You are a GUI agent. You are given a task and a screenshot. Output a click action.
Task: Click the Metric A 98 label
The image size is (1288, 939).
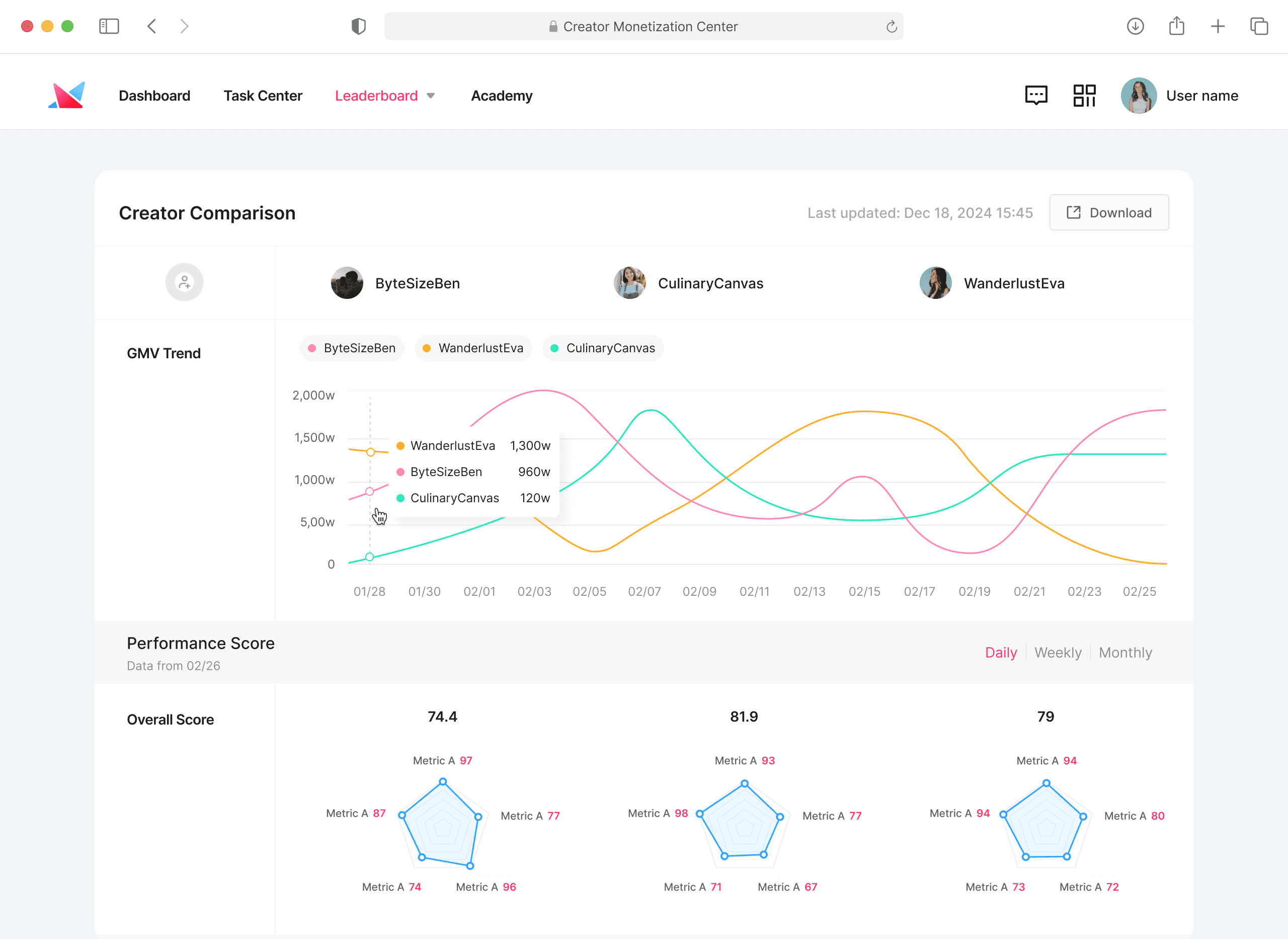coord(658,813)
